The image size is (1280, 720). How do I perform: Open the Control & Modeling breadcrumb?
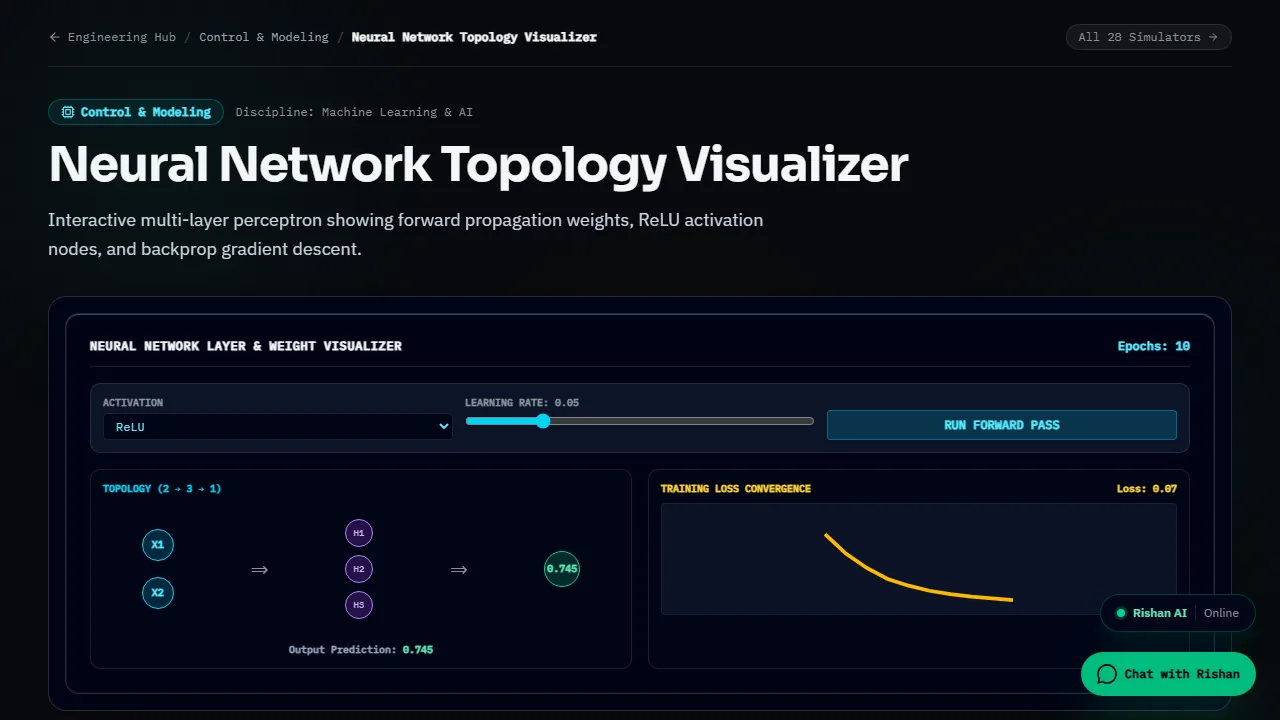(x=264, y=37)
